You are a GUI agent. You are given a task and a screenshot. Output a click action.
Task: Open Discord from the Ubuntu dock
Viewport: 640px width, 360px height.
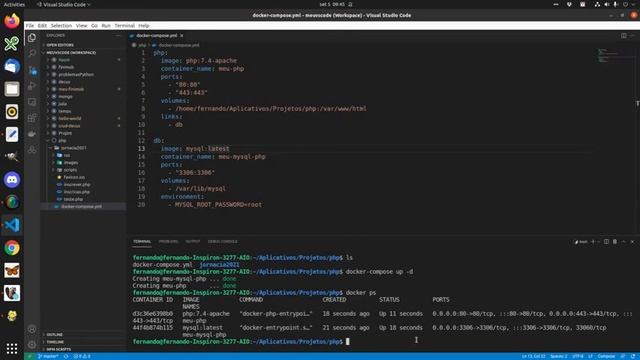coord(12,180)
